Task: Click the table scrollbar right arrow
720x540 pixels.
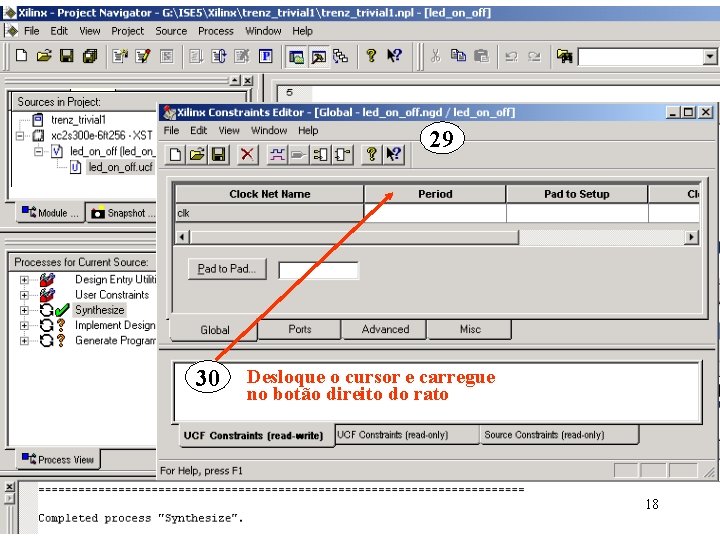Action: tap(692, 237)
